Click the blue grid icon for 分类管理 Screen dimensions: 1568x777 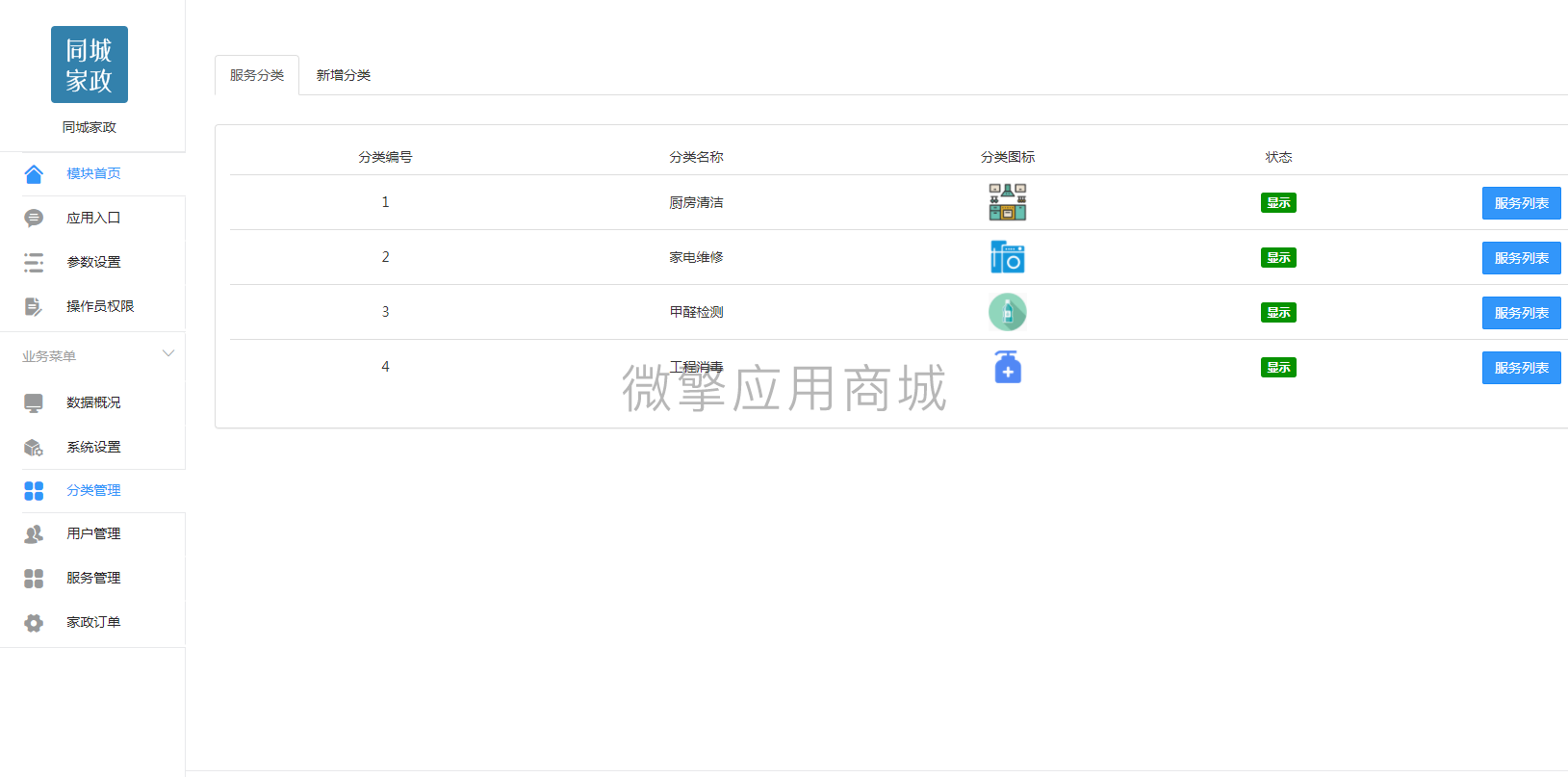(34, 491)
